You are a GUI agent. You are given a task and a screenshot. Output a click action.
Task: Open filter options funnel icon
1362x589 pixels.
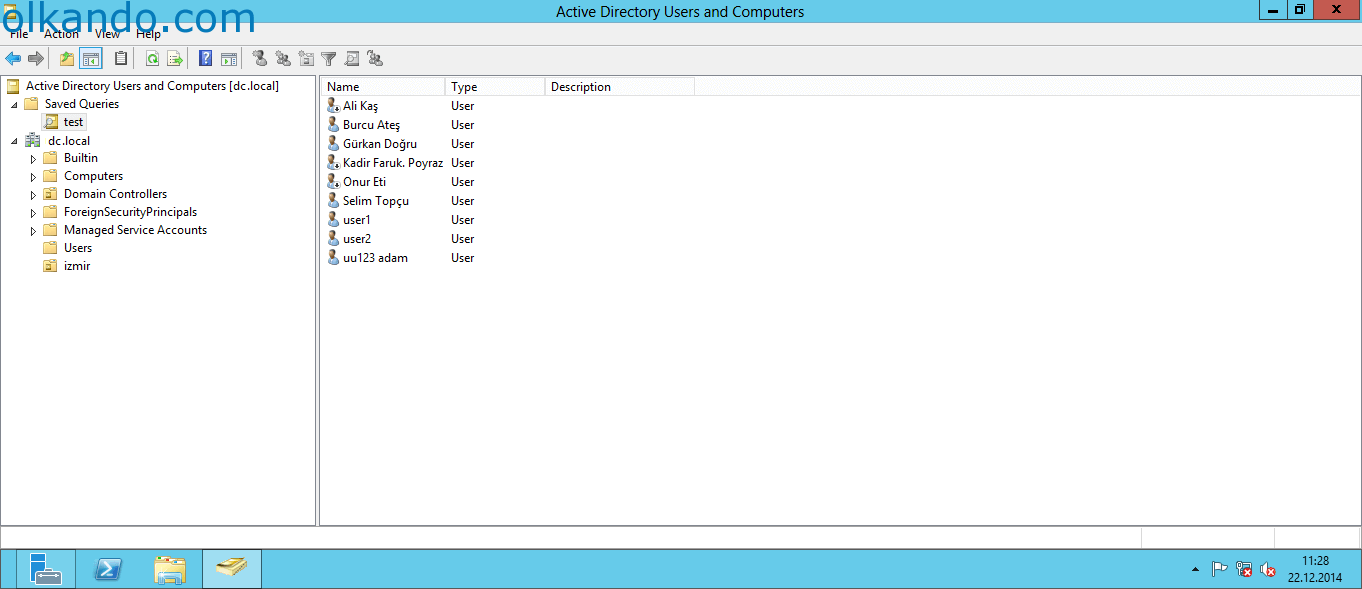[328, 59]
